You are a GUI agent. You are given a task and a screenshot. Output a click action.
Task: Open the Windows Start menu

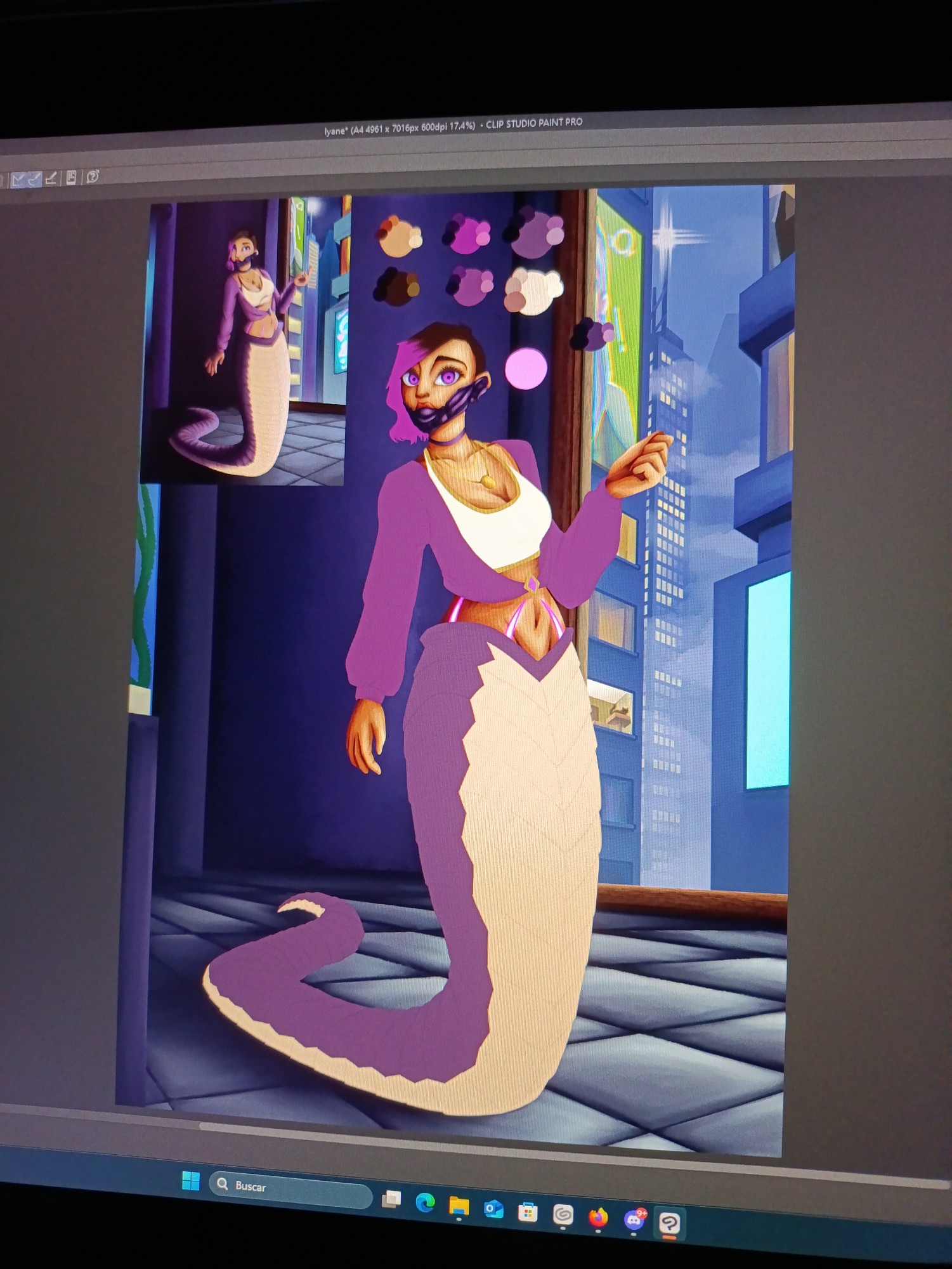click(190, 1181)
